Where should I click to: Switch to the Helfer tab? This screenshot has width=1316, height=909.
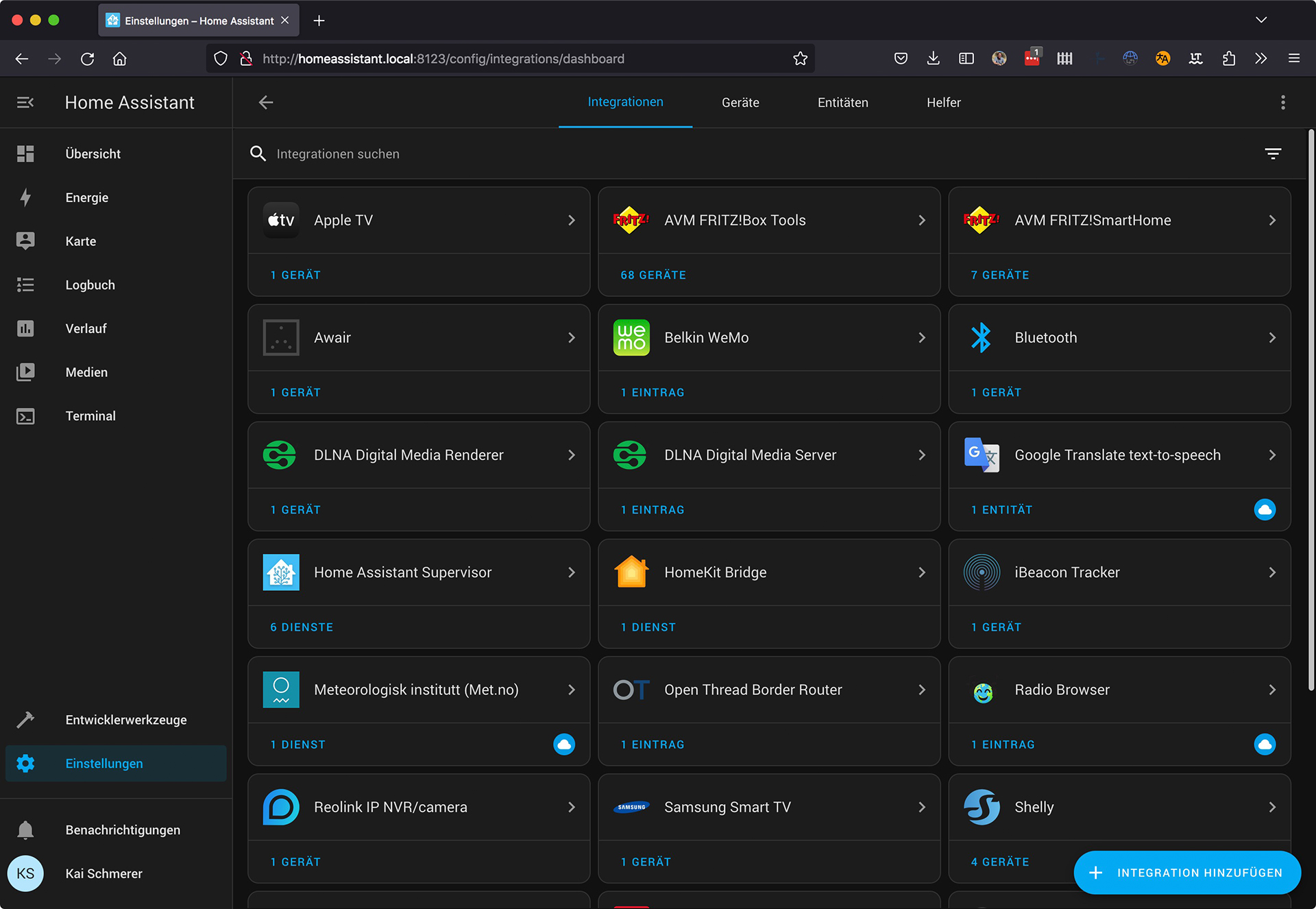pos(943,102)
